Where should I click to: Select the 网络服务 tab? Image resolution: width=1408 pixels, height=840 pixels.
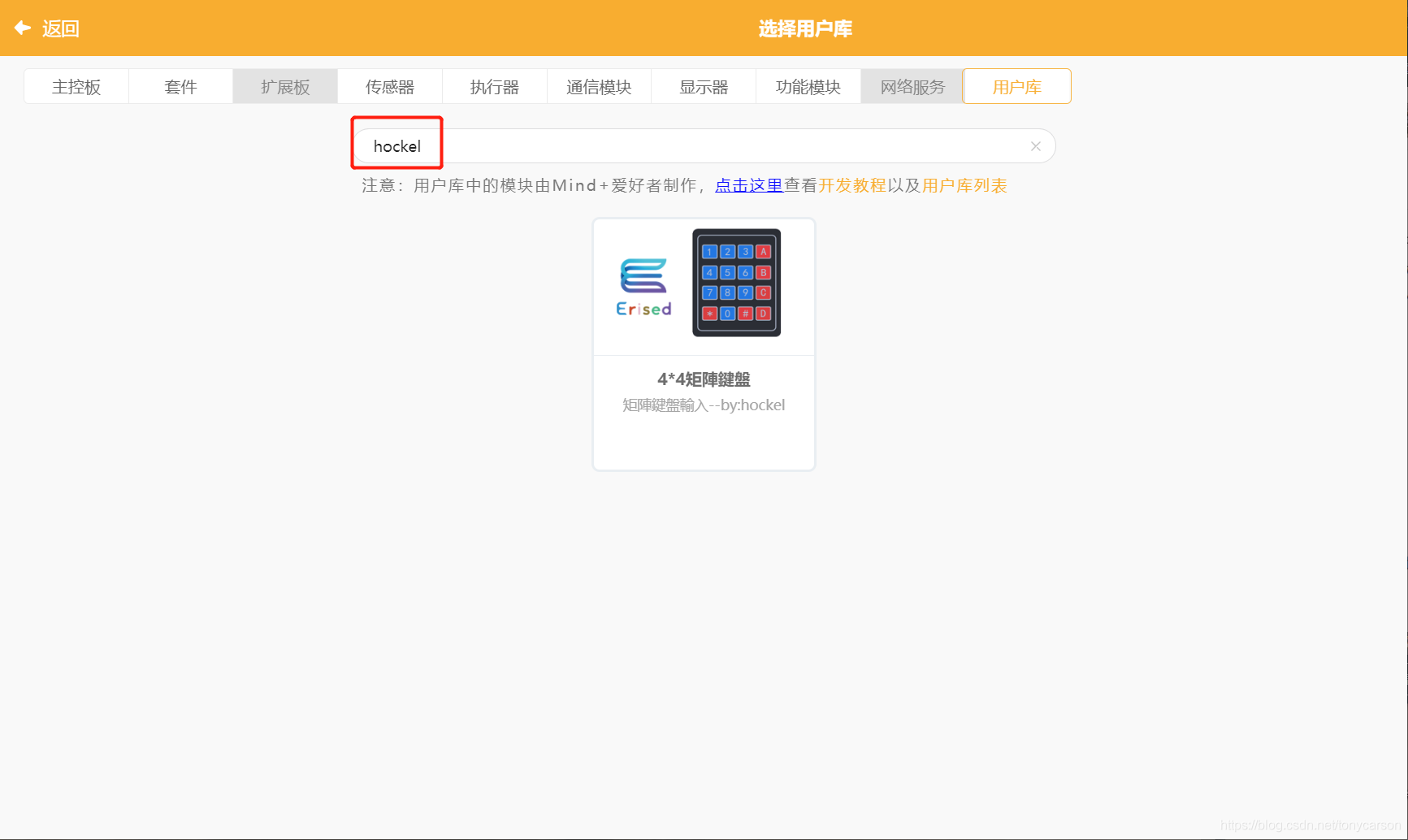pyautogui.click(x=912, y=86)
